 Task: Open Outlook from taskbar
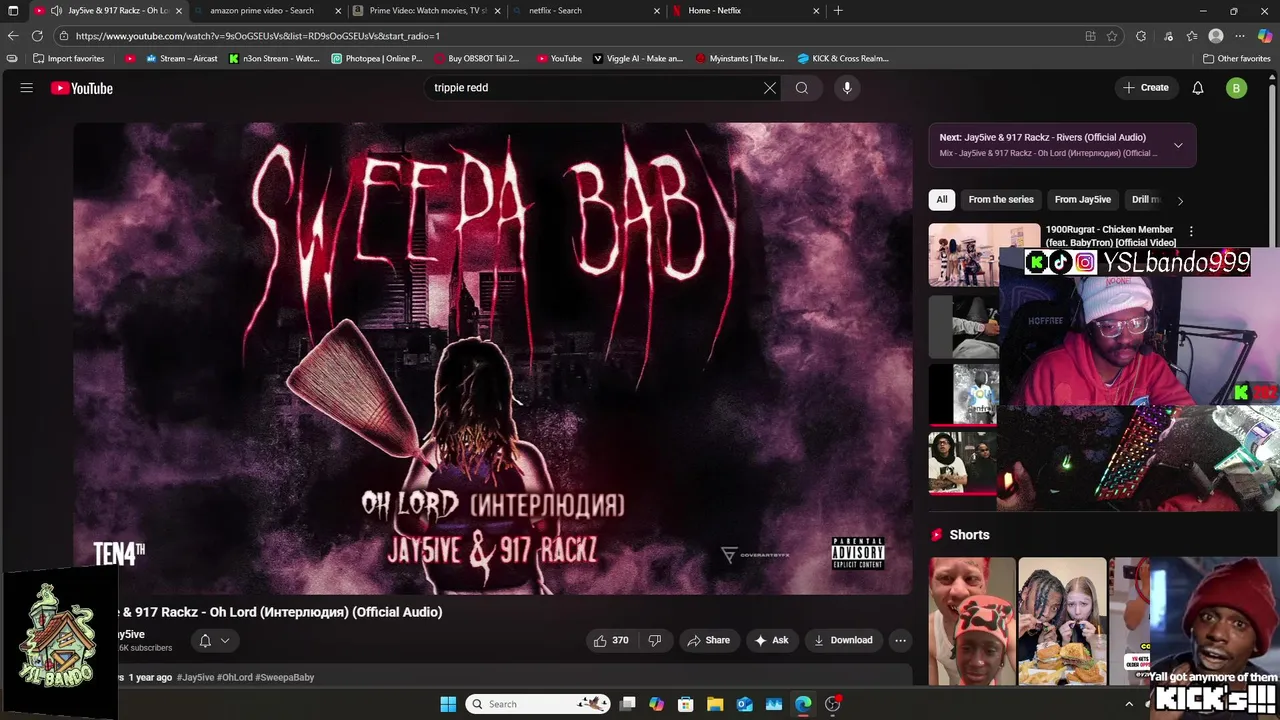click(x=744, y=704)
